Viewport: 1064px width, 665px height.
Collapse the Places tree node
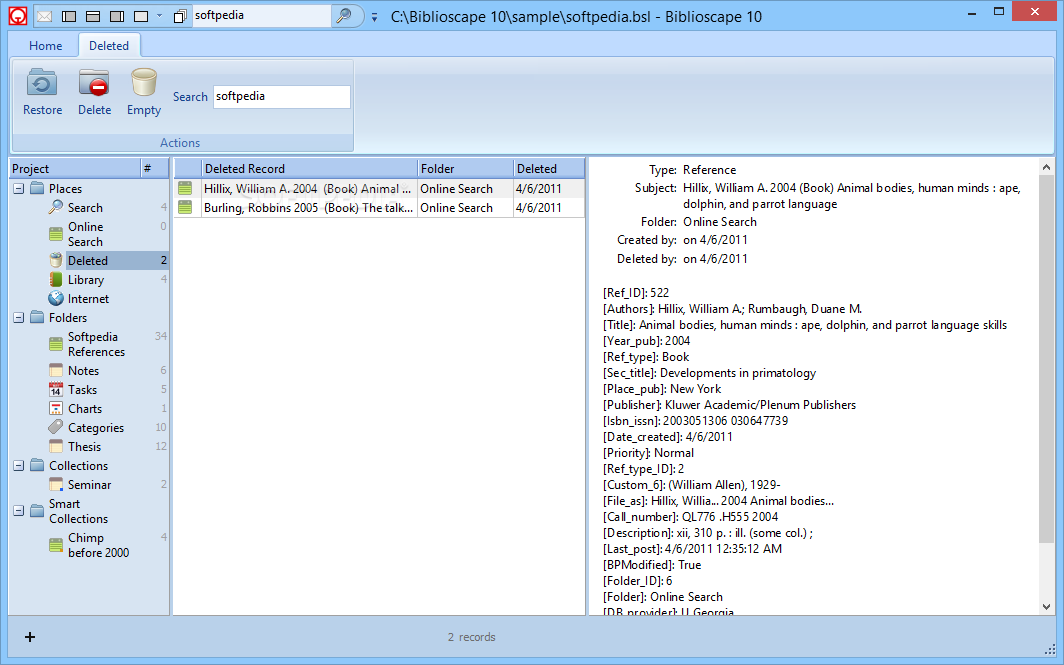(x=19, y=189)
